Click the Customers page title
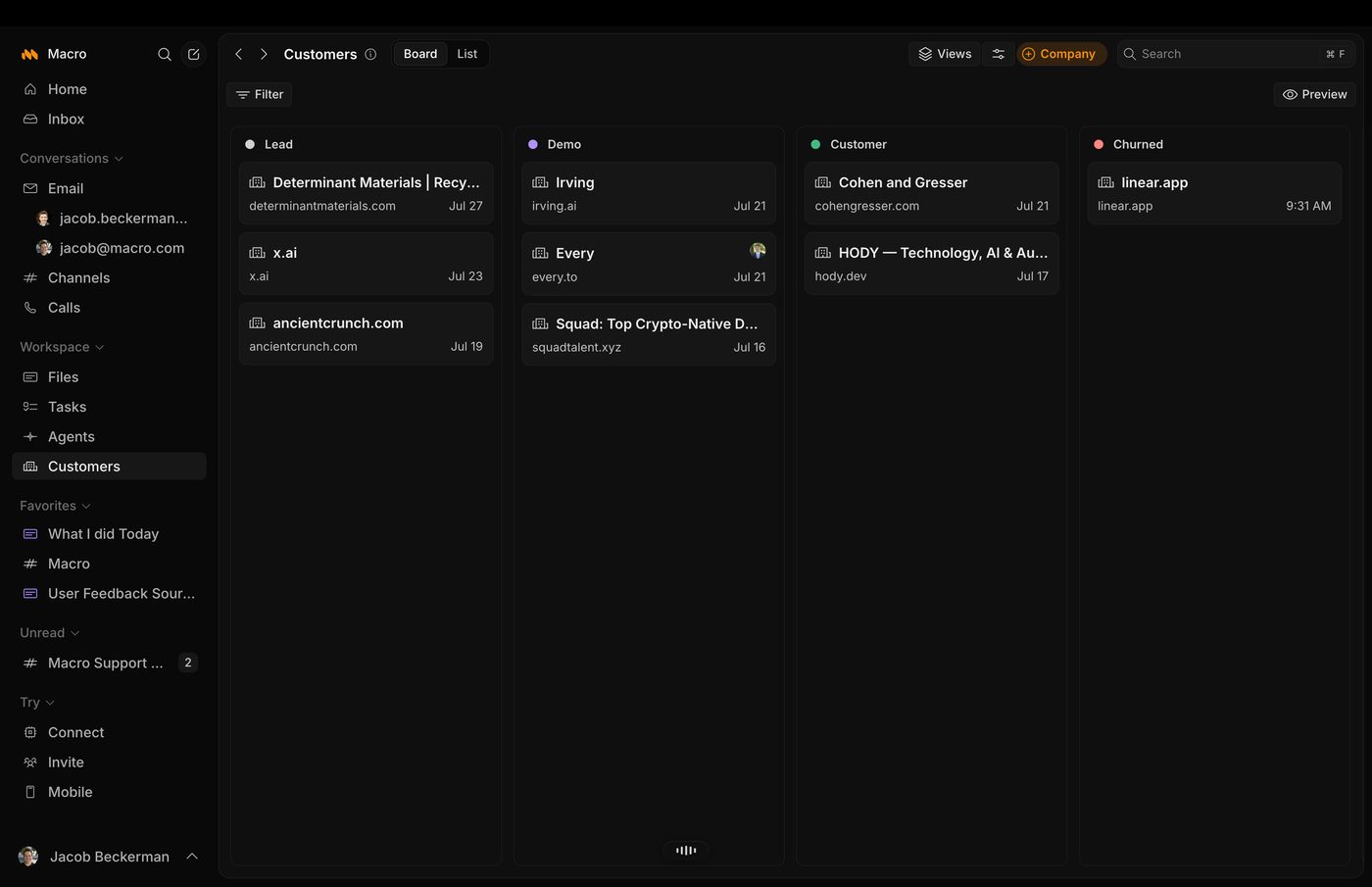The image size is (1372, 887). (320, 54)
